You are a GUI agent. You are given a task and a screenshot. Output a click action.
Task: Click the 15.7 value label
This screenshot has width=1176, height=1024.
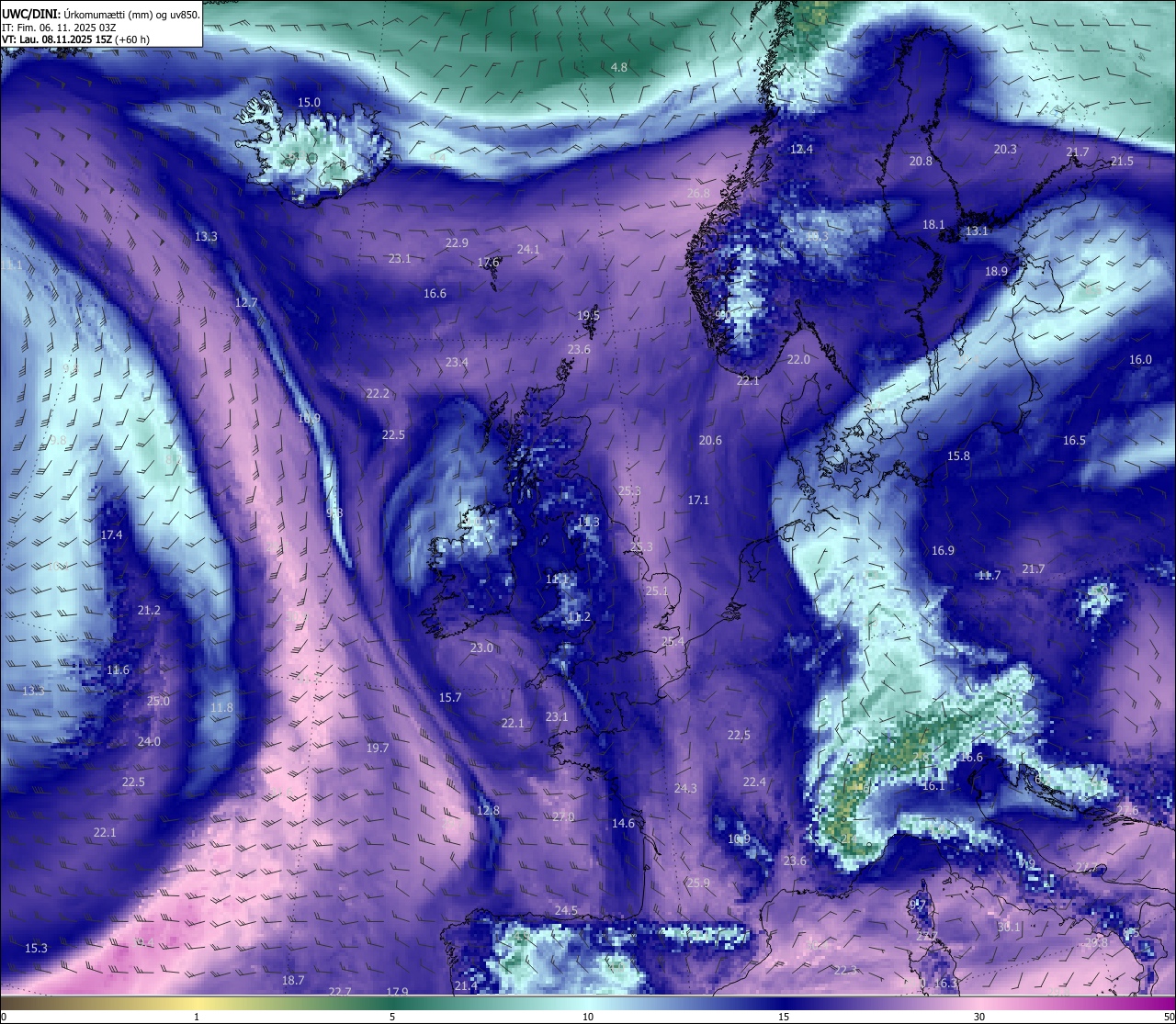(449, 697)
